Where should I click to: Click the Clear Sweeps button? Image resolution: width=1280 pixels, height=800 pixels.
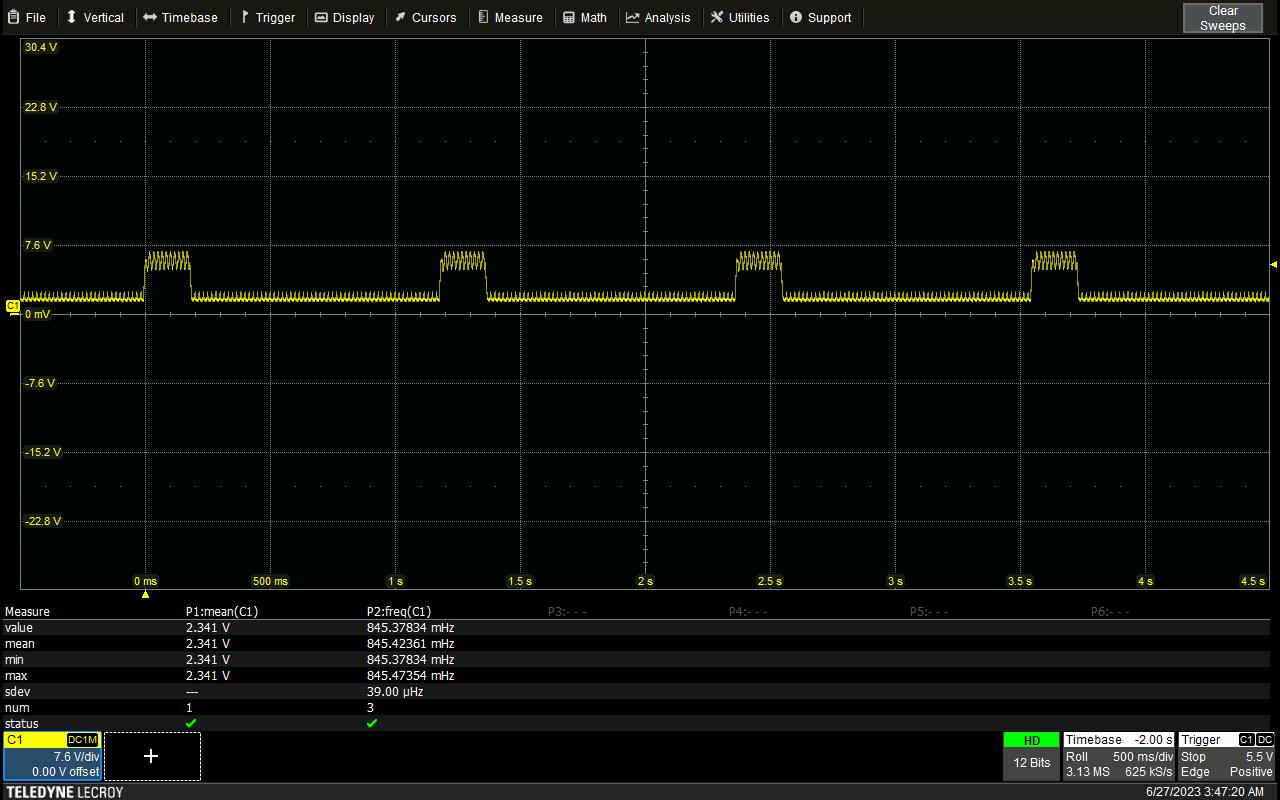(1222, 17)
